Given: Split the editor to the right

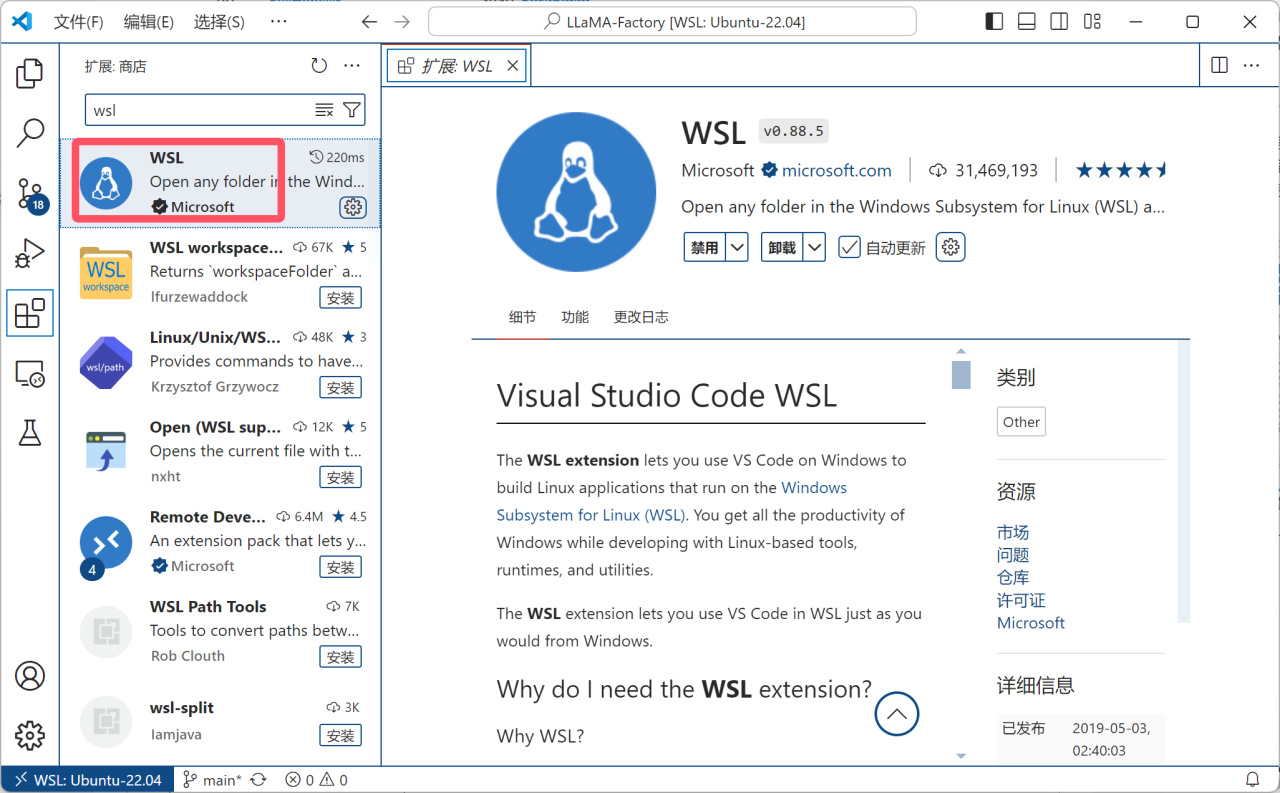Looking at the screenshot, I should (1219, 65).
